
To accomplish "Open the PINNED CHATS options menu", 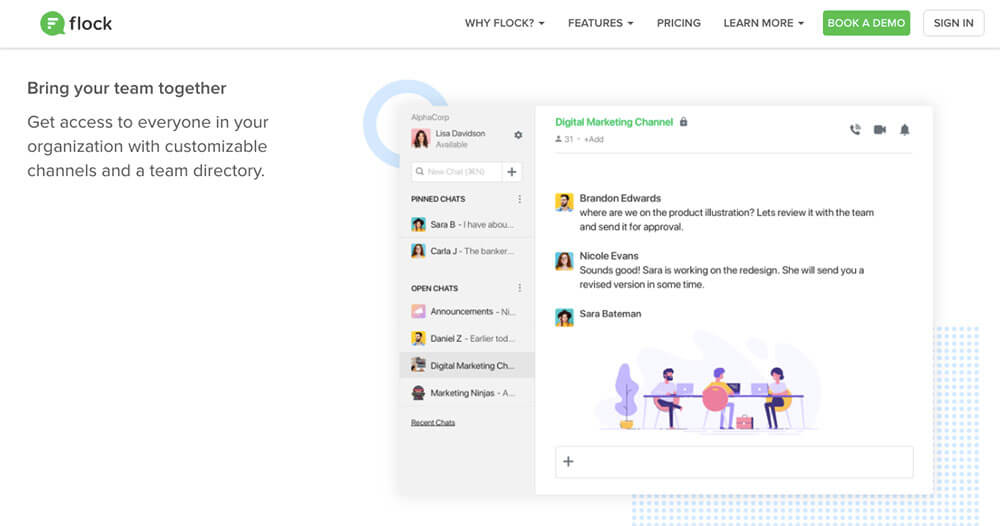I will pyautogui.click(x=520, y=199).
